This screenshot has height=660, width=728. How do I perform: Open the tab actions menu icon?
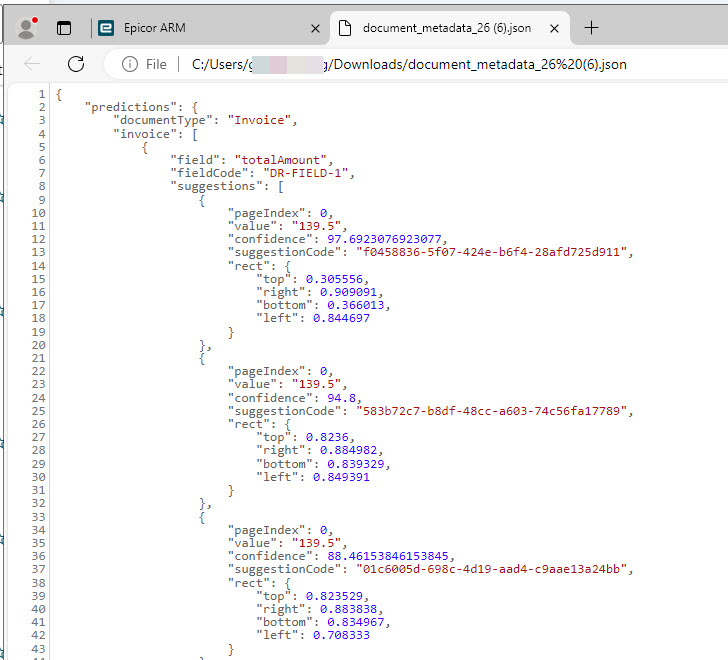pyautogui.click(x=64, y=28)
